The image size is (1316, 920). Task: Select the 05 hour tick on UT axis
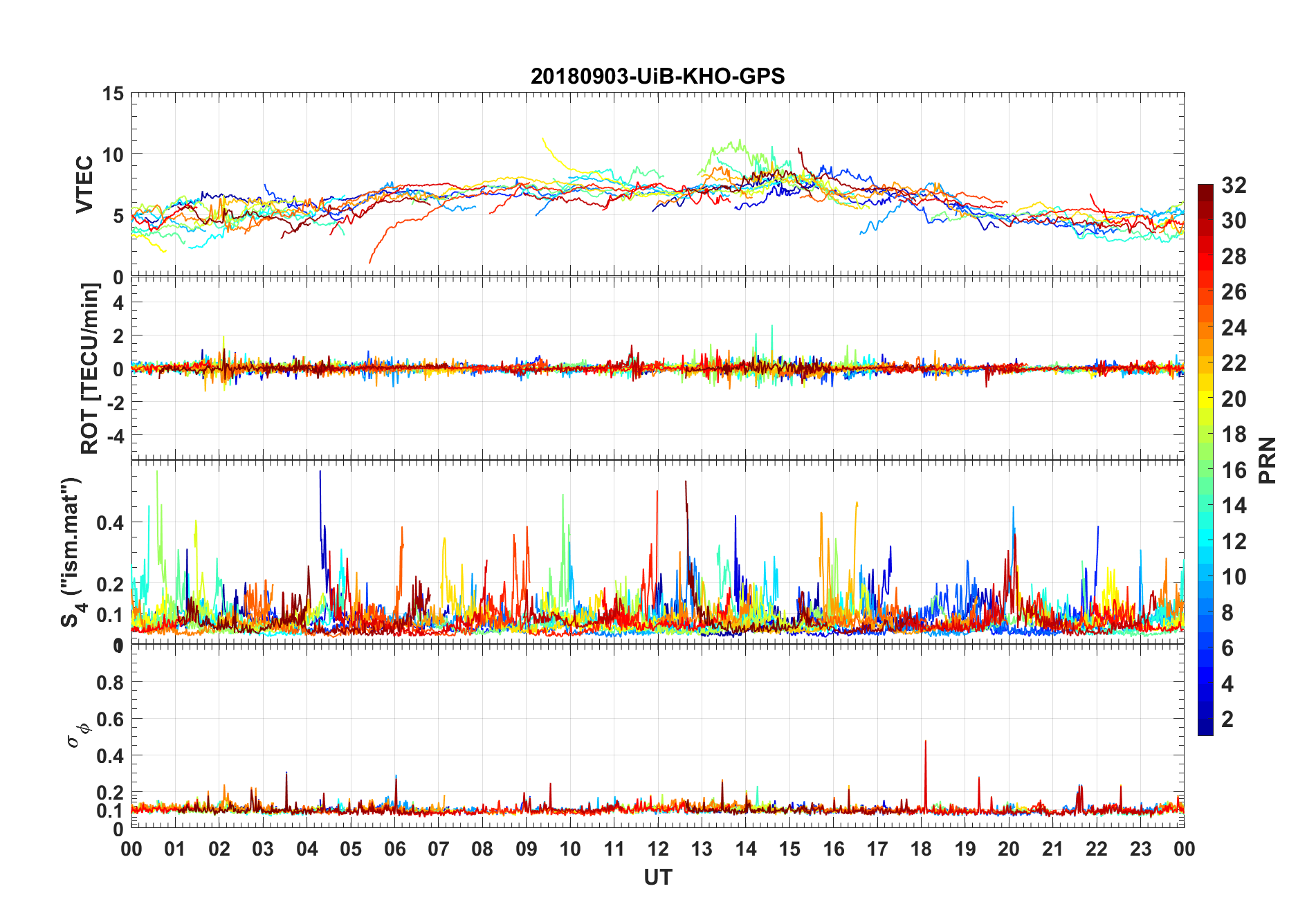tap(351, 849)
